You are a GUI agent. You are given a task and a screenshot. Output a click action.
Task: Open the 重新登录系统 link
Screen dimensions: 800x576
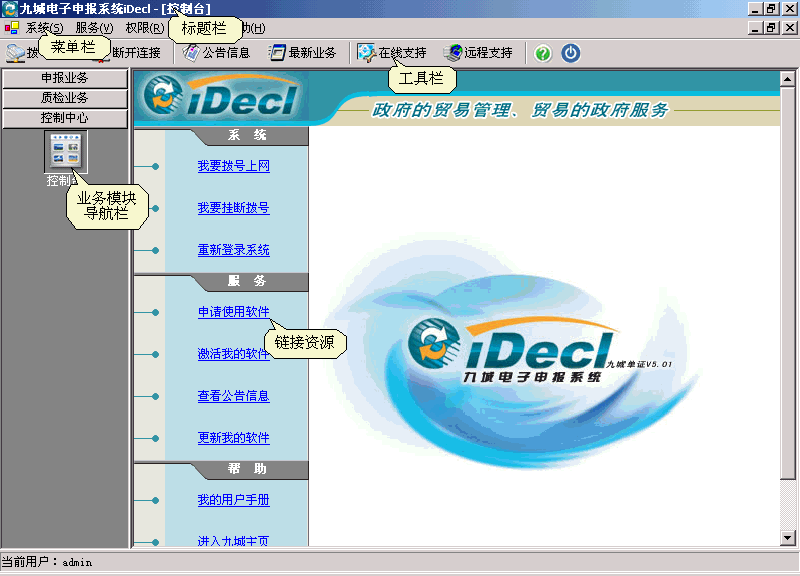pos(233,250)
